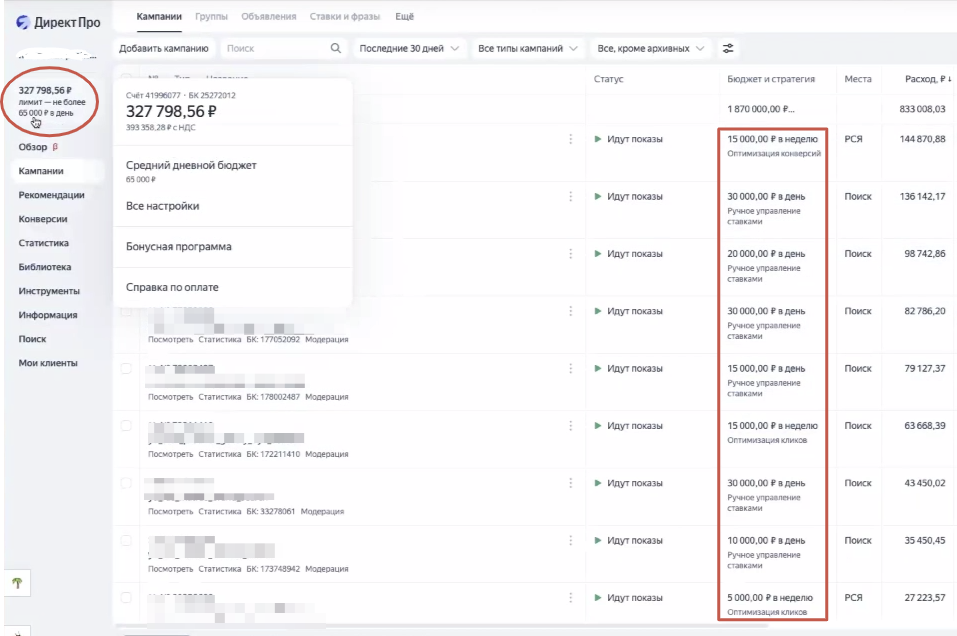Screen dimensions: 957x636
Task: Tick checkbox of last campaign, 27 223,57
Action: (126, 598)
